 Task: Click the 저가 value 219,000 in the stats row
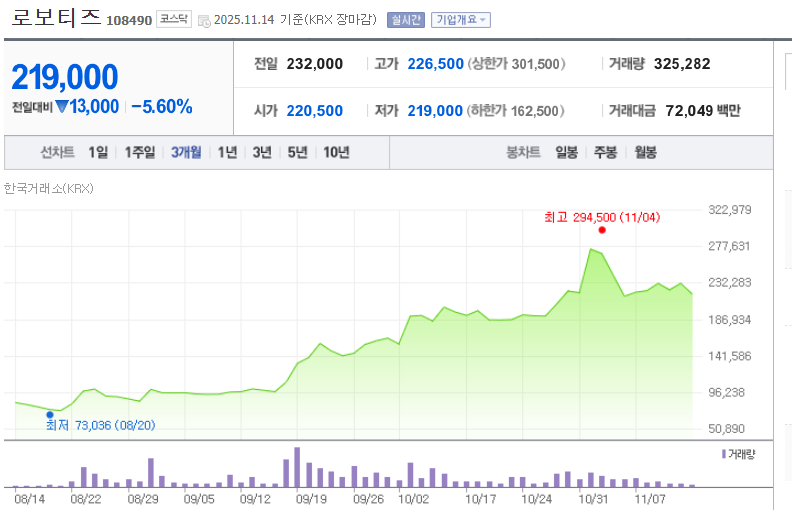click(435, 111)
